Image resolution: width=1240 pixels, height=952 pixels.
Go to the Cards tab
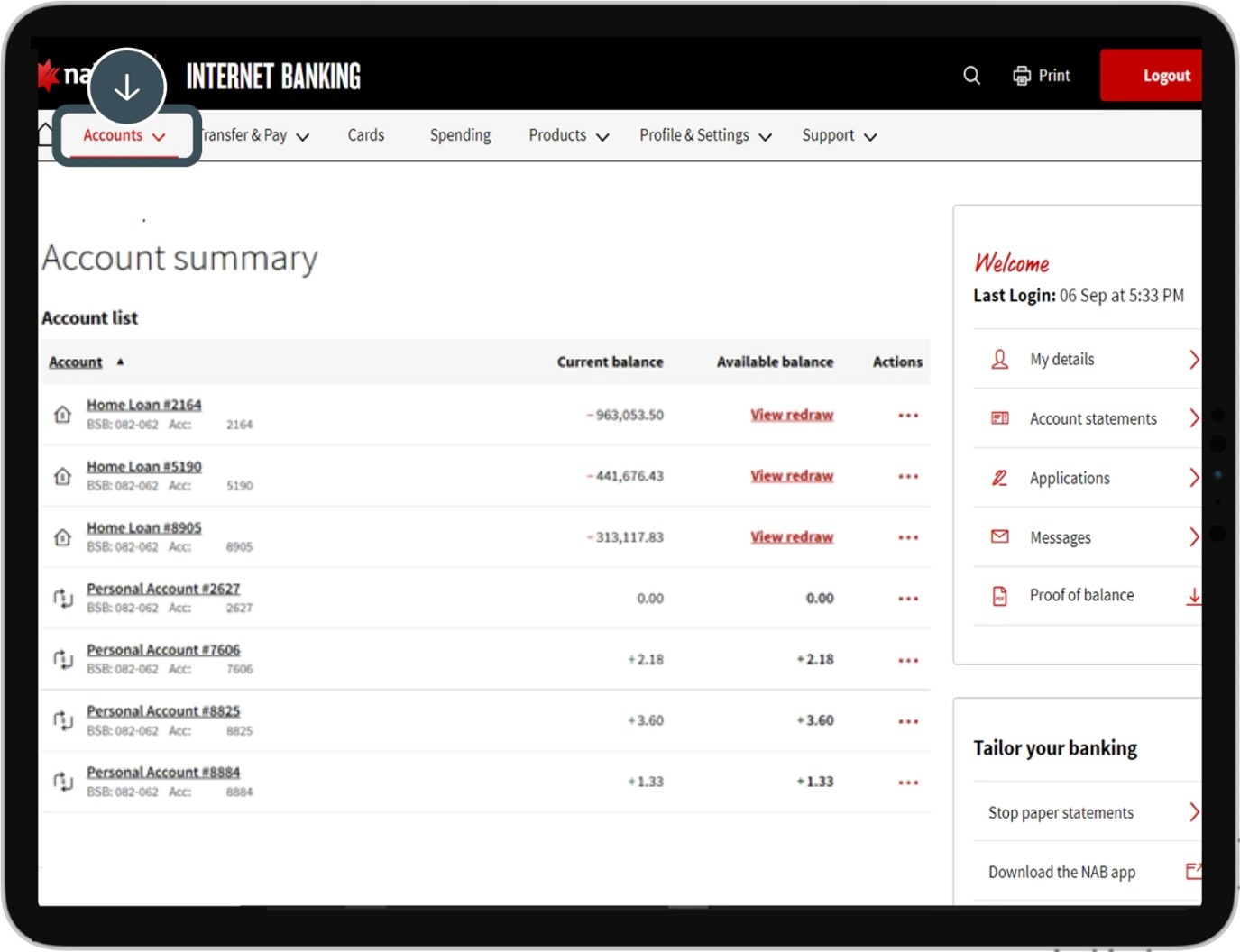pos(366,135)
